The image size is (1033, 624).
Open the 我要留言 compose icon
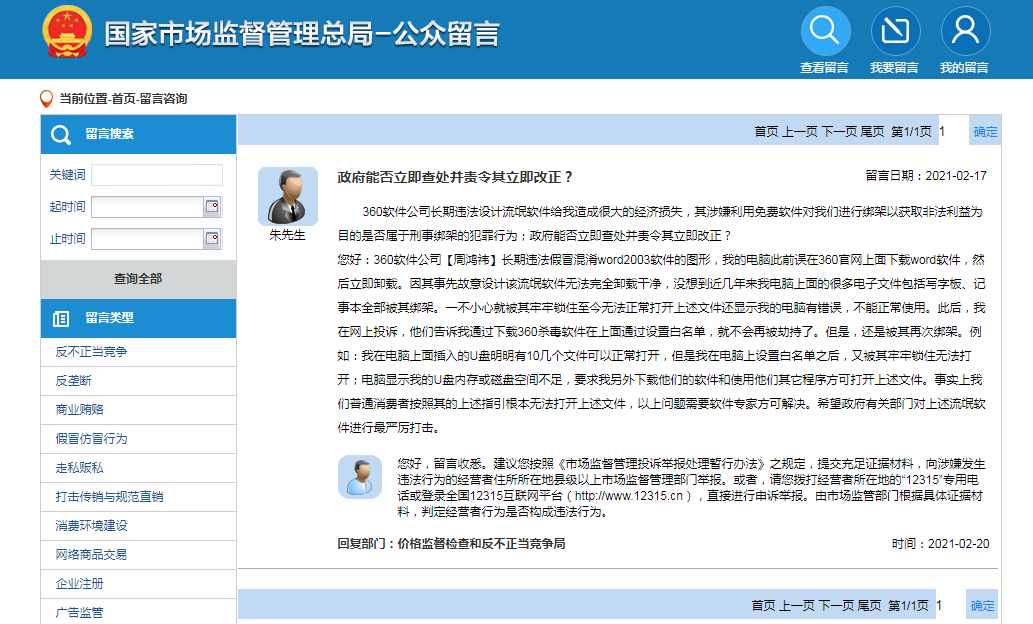tap(895, 31)
